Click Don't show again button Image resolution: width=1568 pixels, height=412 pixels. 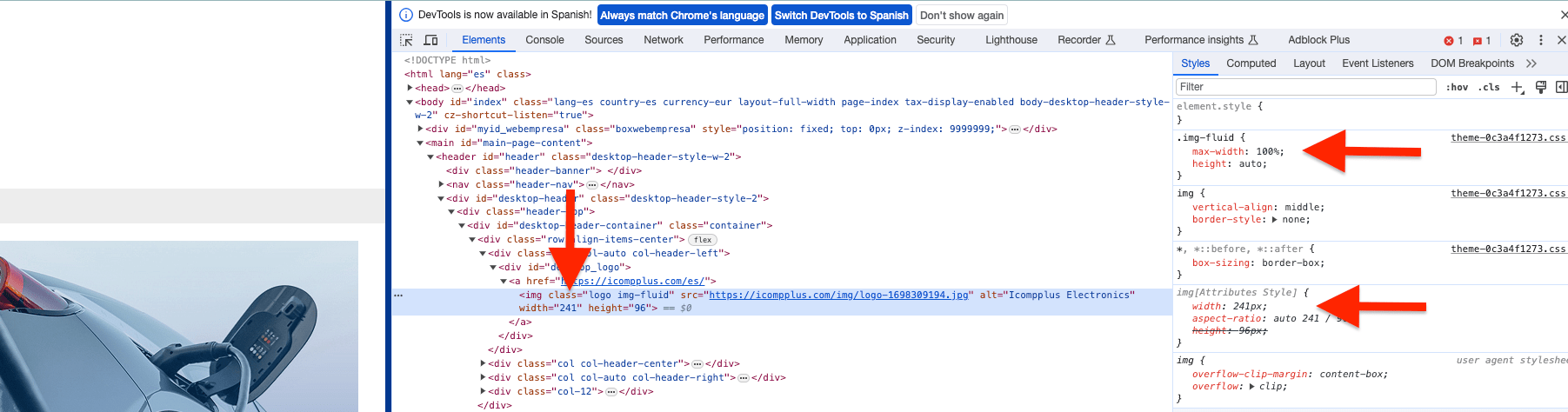(961, 15)
